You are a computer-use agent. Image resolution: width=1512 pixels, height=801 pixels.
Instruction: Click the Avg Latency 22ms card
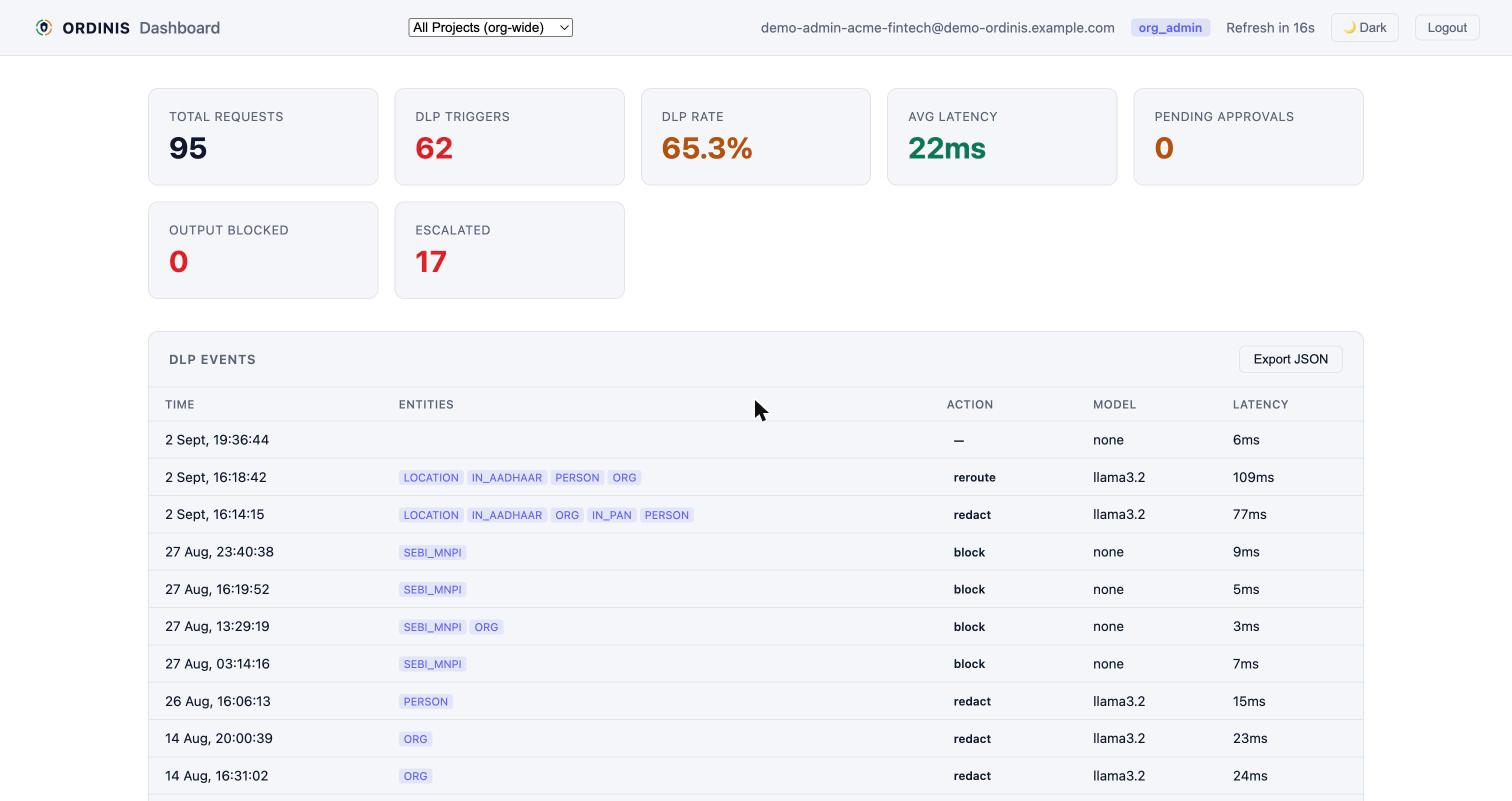[x=1002, y=137]
